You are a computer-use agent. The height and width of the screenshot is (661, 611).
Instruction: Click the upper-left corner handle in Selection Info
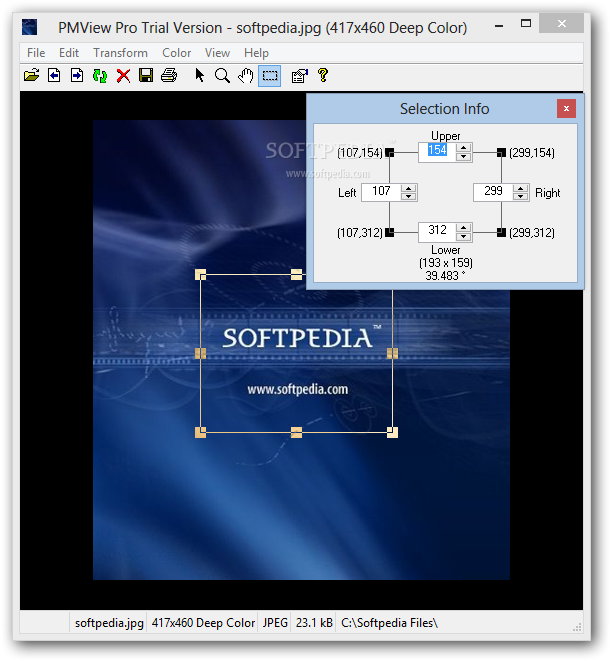tap(390, 153)
